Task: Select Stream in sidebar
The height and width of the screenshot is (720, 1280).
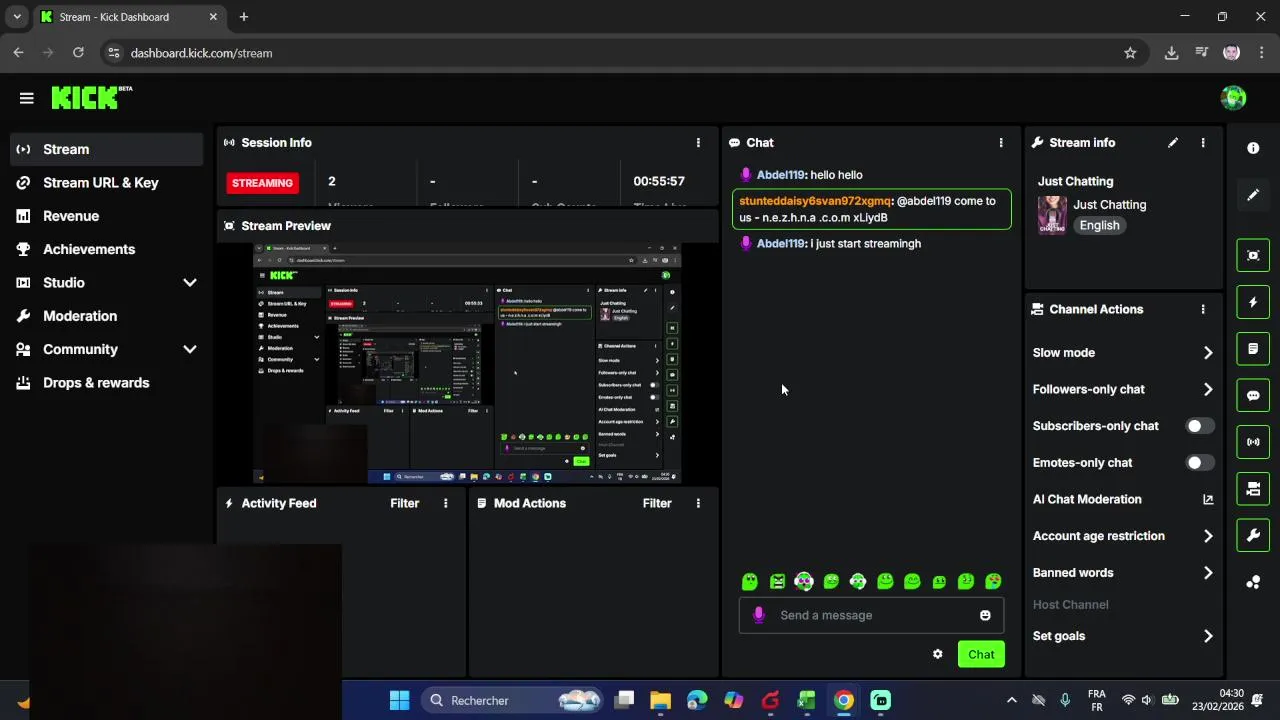Action: 106,150
